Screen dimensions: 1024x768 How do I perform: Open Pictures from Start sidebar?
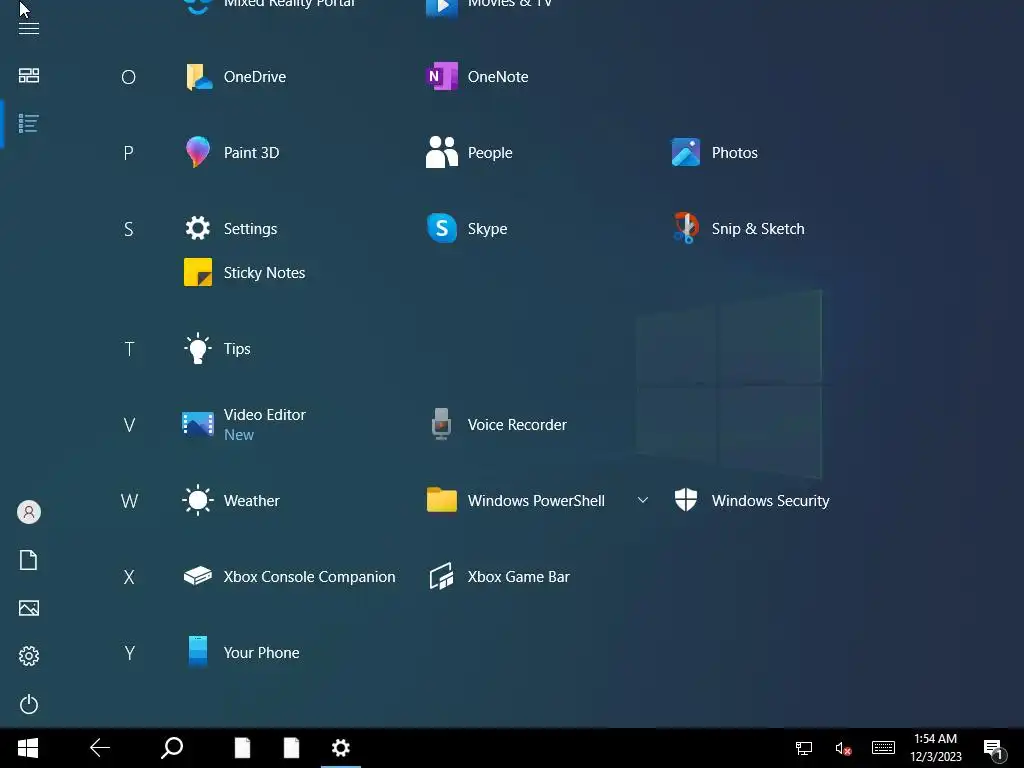(29, 608)
